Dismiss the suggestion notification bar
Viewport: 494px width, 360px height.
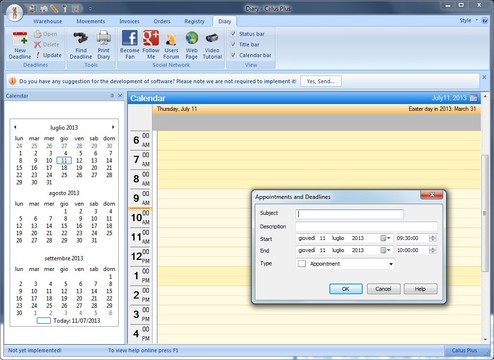tap(484, 77)
